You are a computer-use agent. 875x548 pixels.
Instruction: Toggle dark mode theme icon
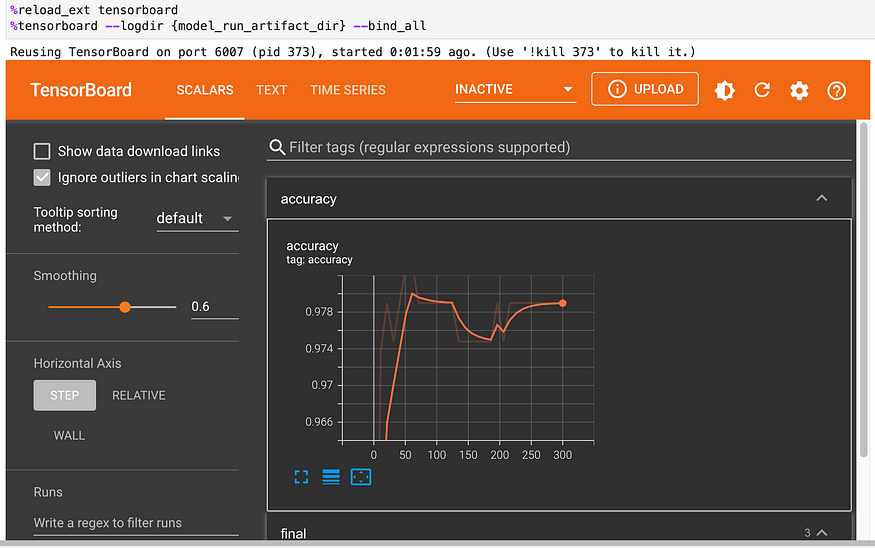(724, 90)
